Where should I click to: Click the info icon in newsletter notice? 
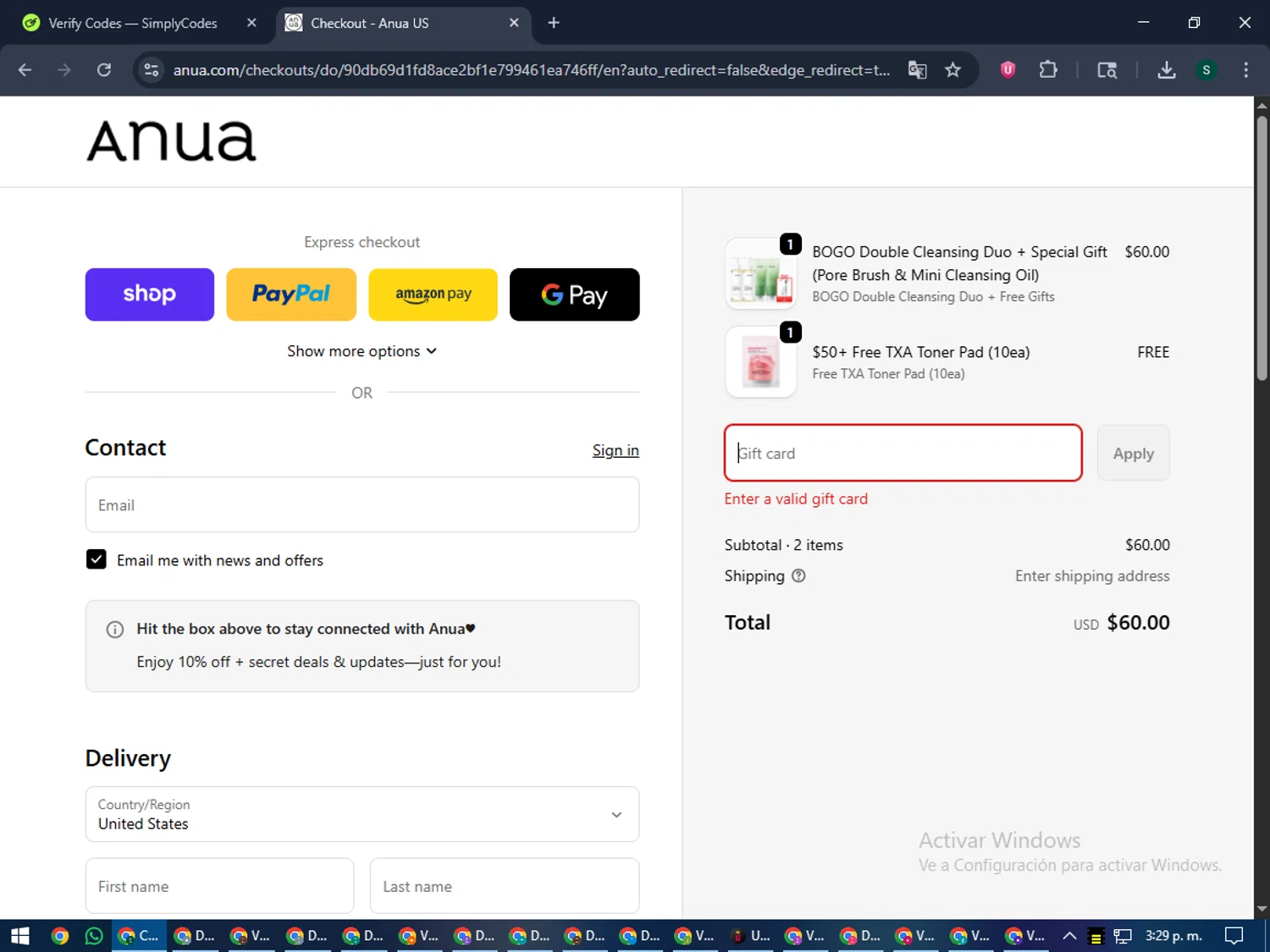(x=115, y=630)
